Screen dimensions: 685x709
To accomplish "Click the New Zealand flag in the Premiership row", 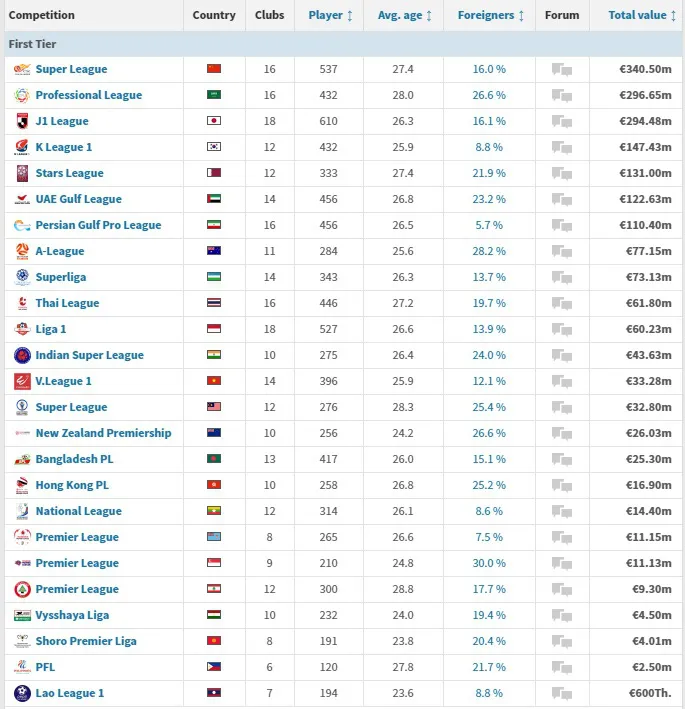I will pyautogui.click(x=214, y=433).
